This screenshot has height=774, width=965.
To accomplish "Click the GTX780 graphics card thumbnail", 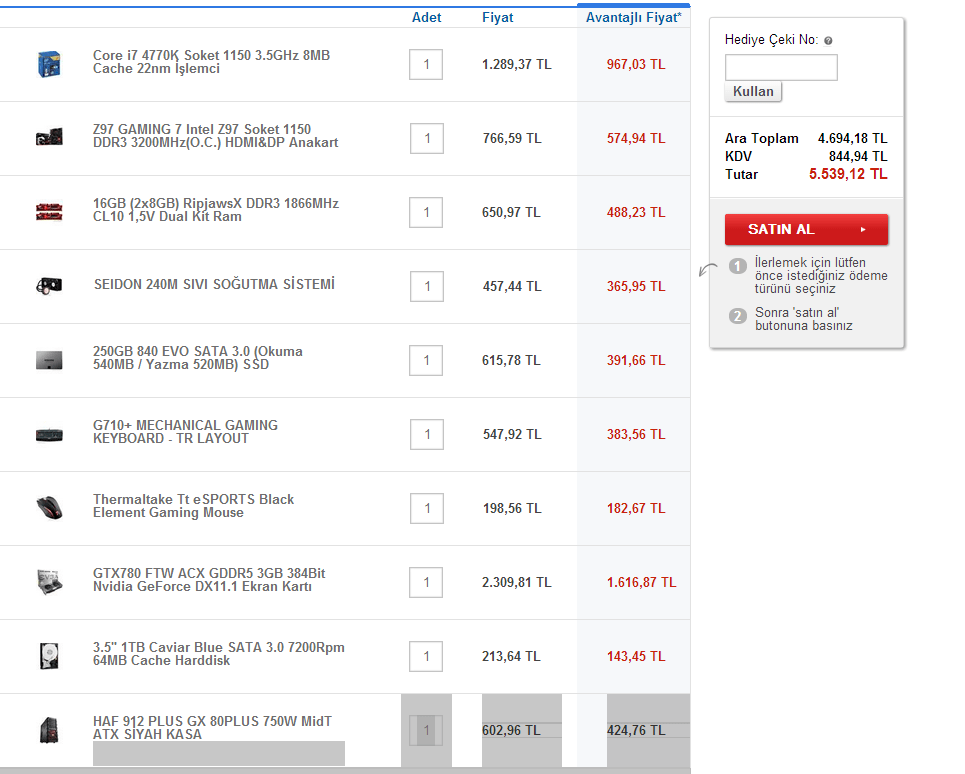I will click(x=49, y=582).
